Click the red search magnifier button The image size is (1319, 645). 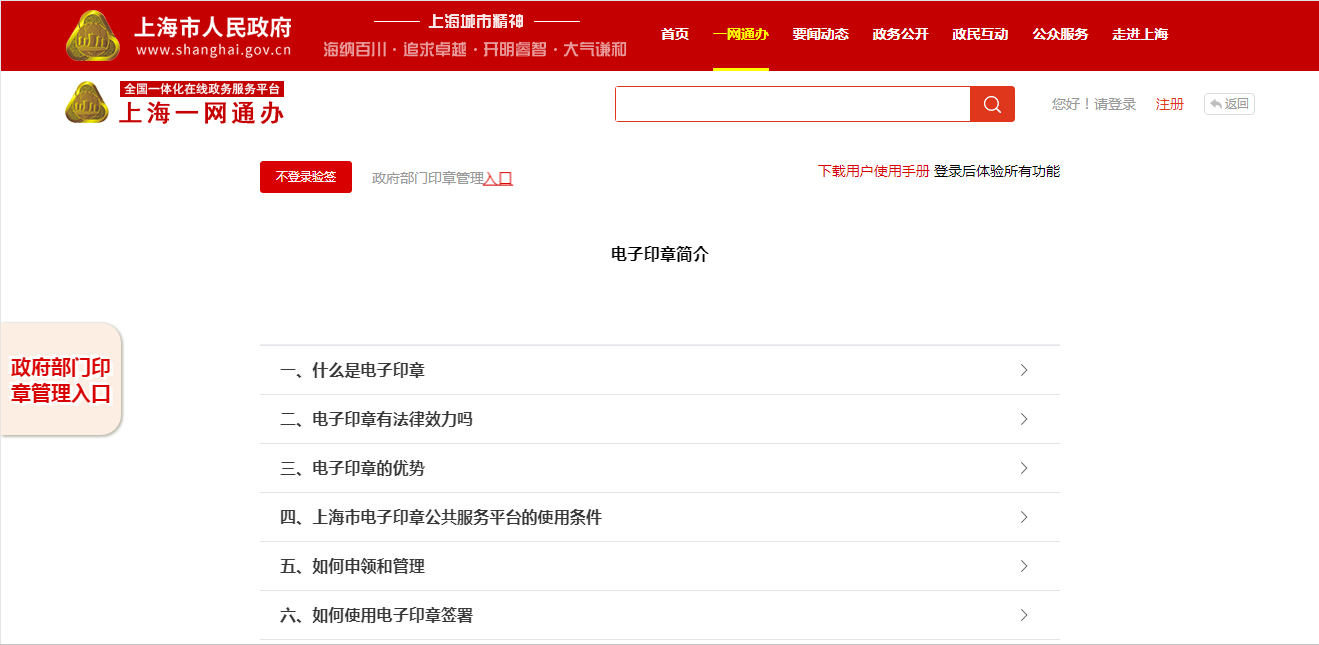click(x=992, y=104)
